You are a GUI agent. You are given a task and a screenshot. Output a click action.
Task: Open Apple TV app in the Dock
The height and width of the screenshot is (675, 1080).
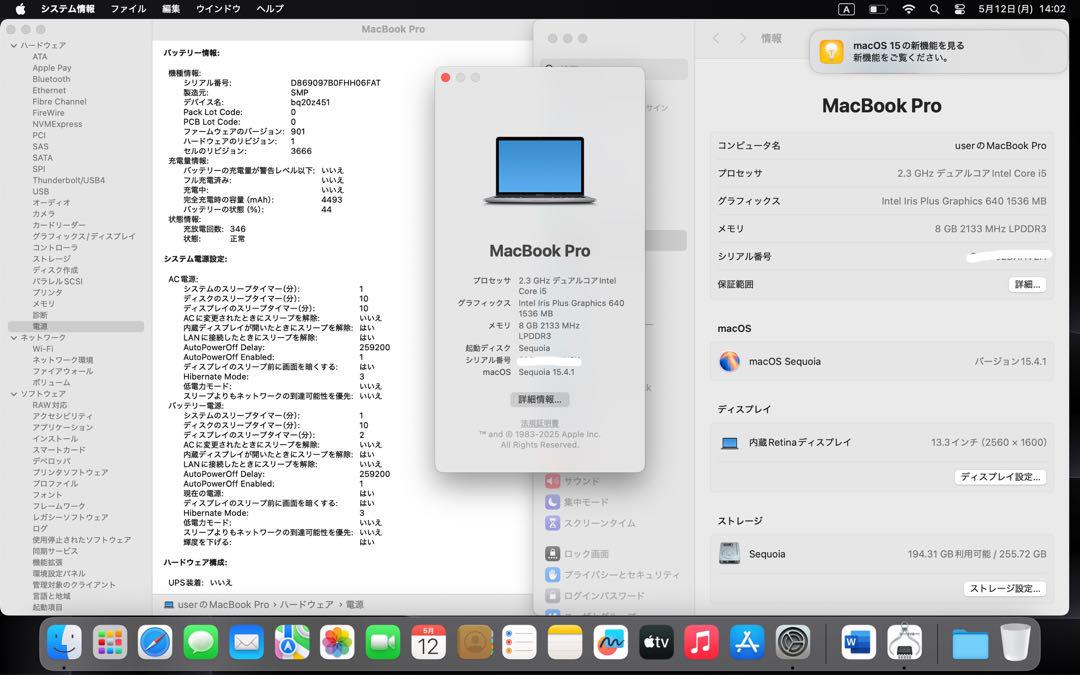point(656,643)
